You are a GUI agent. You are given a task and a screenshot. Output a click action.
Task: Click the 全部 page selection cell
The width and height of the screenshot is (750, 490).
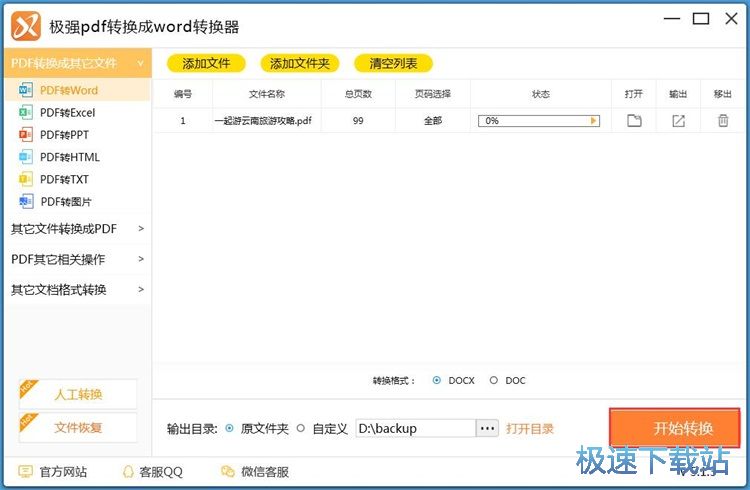pos(433,121)
